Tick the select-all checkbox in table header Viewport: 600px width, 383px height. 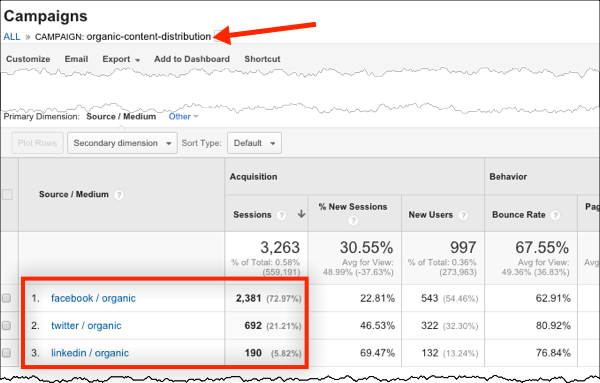[x=7, y=194]
